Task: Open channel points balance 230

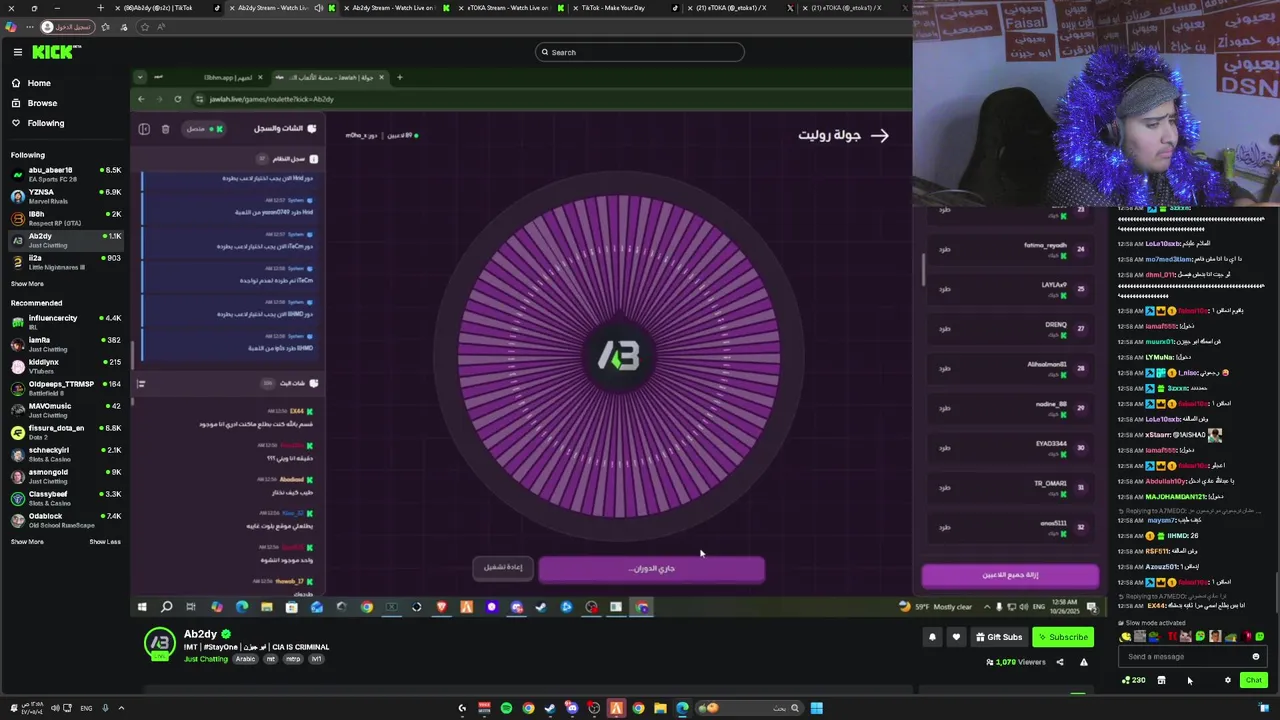Action: (x=1134, y=680)
